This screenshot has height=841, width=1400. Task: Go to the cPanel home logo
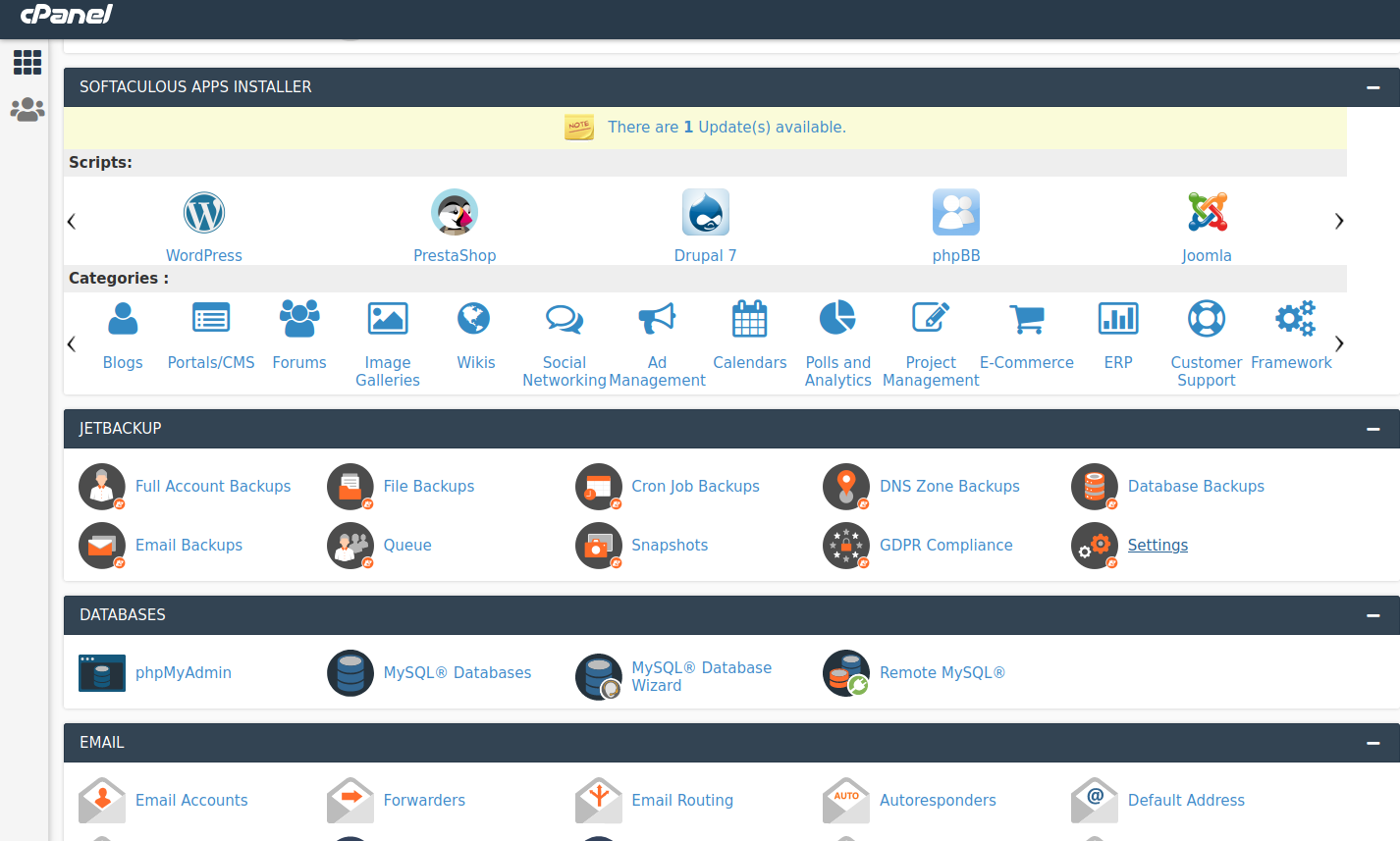tap(67, 15)
